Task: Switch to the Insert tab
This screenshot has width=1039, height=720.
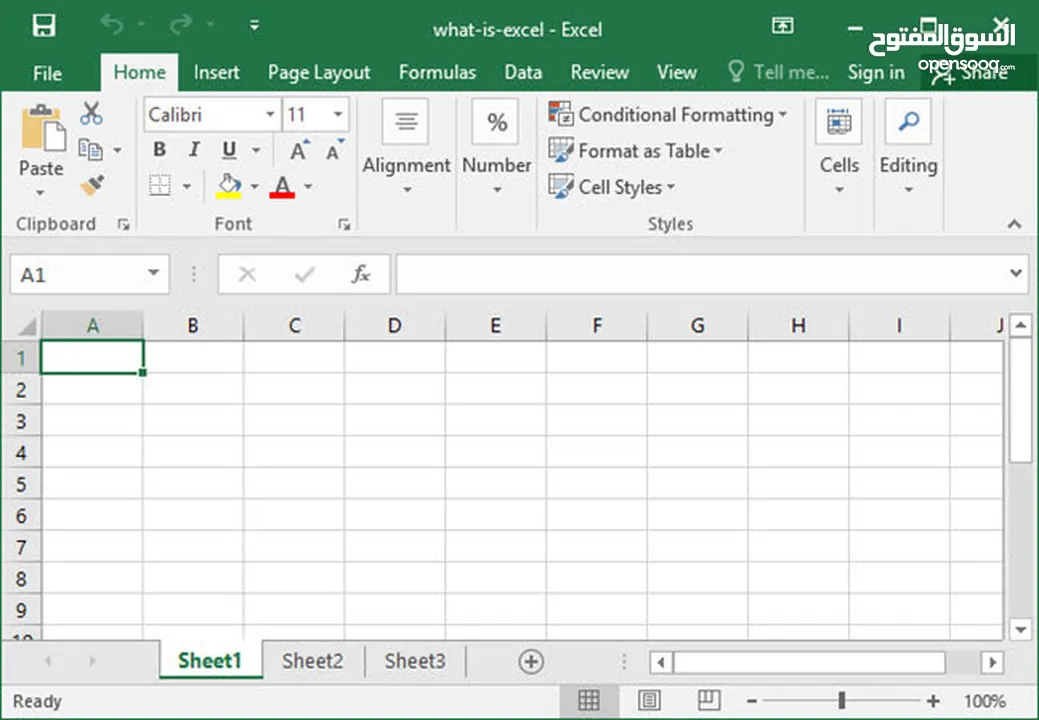Action: pyautogui.click(x=217, y=72)
